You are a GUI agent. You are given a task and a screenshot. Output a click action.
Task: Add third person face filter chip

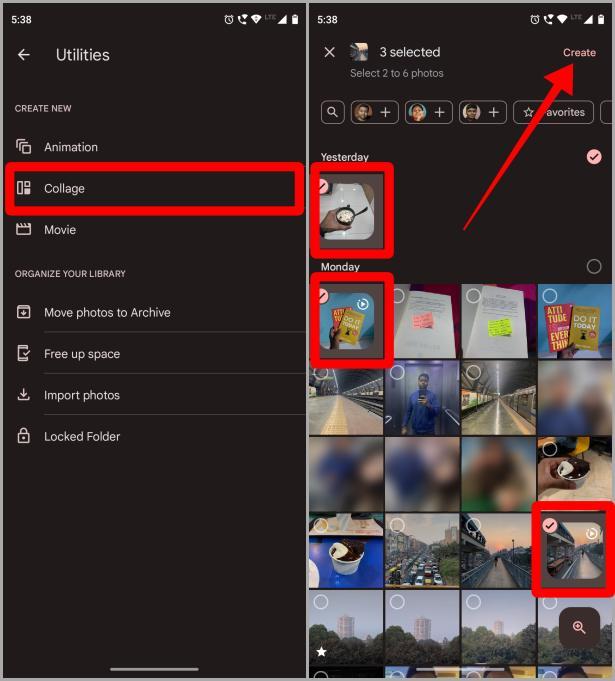pyautogui.click(x=483, y=112)
